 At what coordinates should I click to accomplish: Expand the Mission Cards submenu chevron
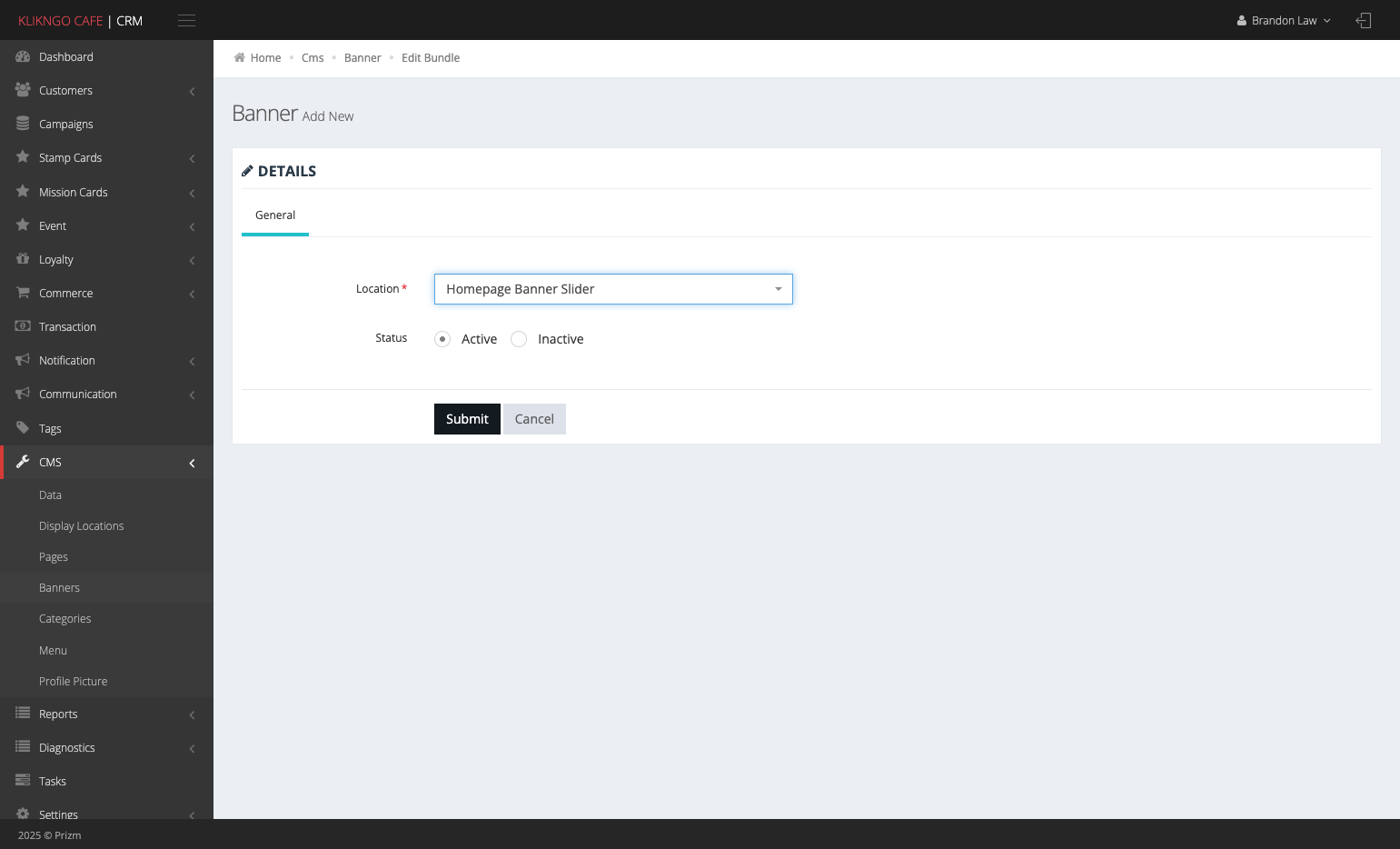(x=192, y=193)
